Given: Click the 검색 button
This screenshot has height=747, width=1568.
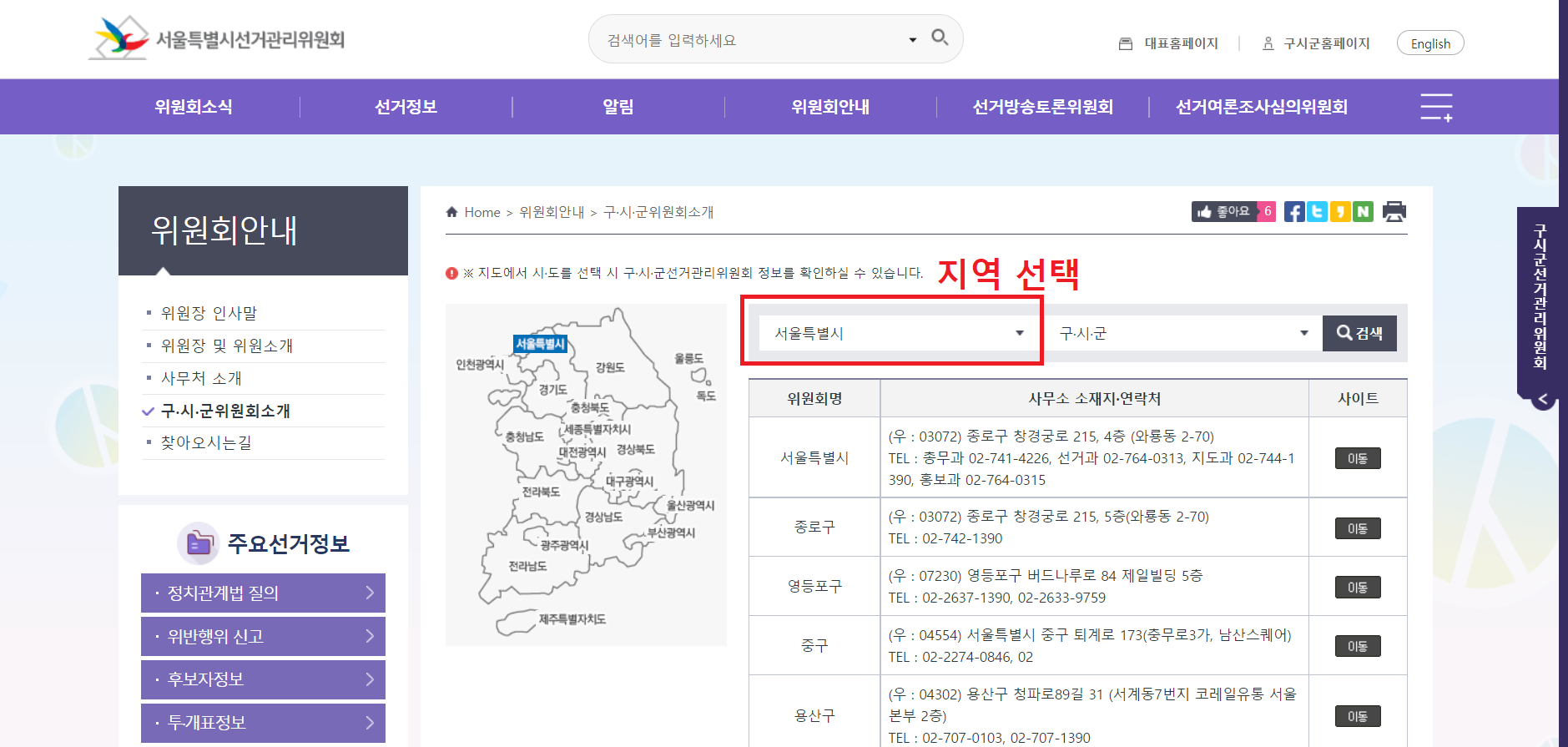Looking at the screenshot, I should click(x=1359, y=333).
